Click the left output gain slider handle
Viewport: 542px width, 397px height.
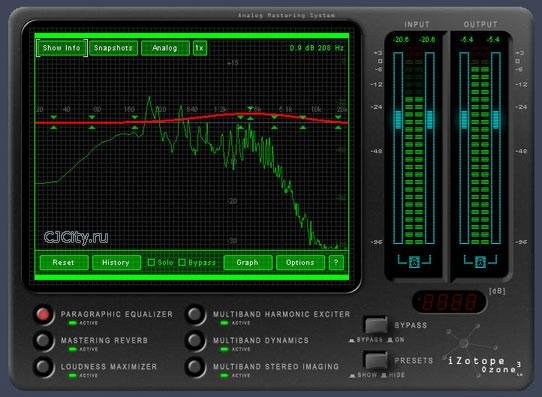click(x=464, y=120)
